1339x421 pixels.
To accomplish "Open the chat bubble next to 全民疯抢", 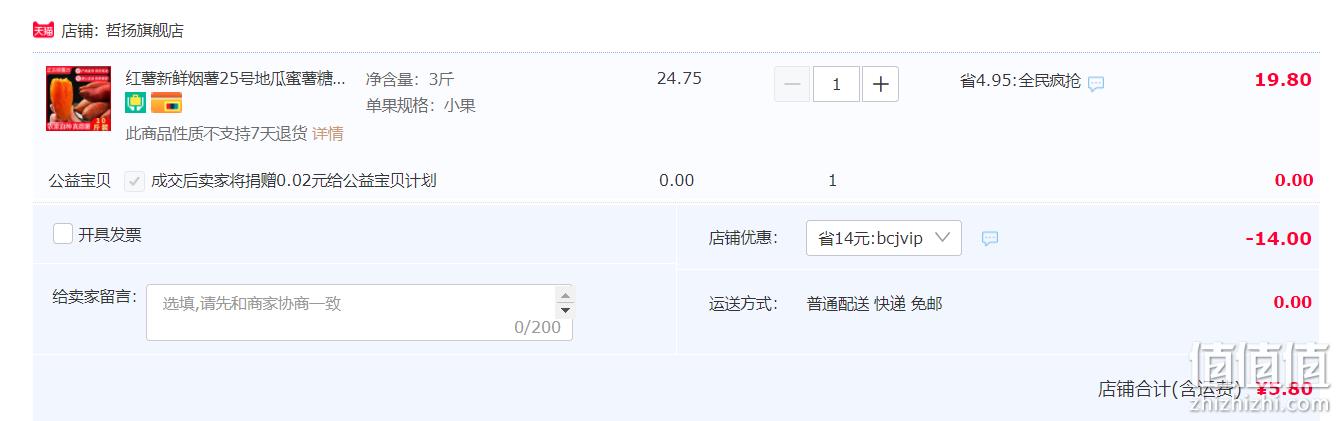I will [x=1096, y=84].
